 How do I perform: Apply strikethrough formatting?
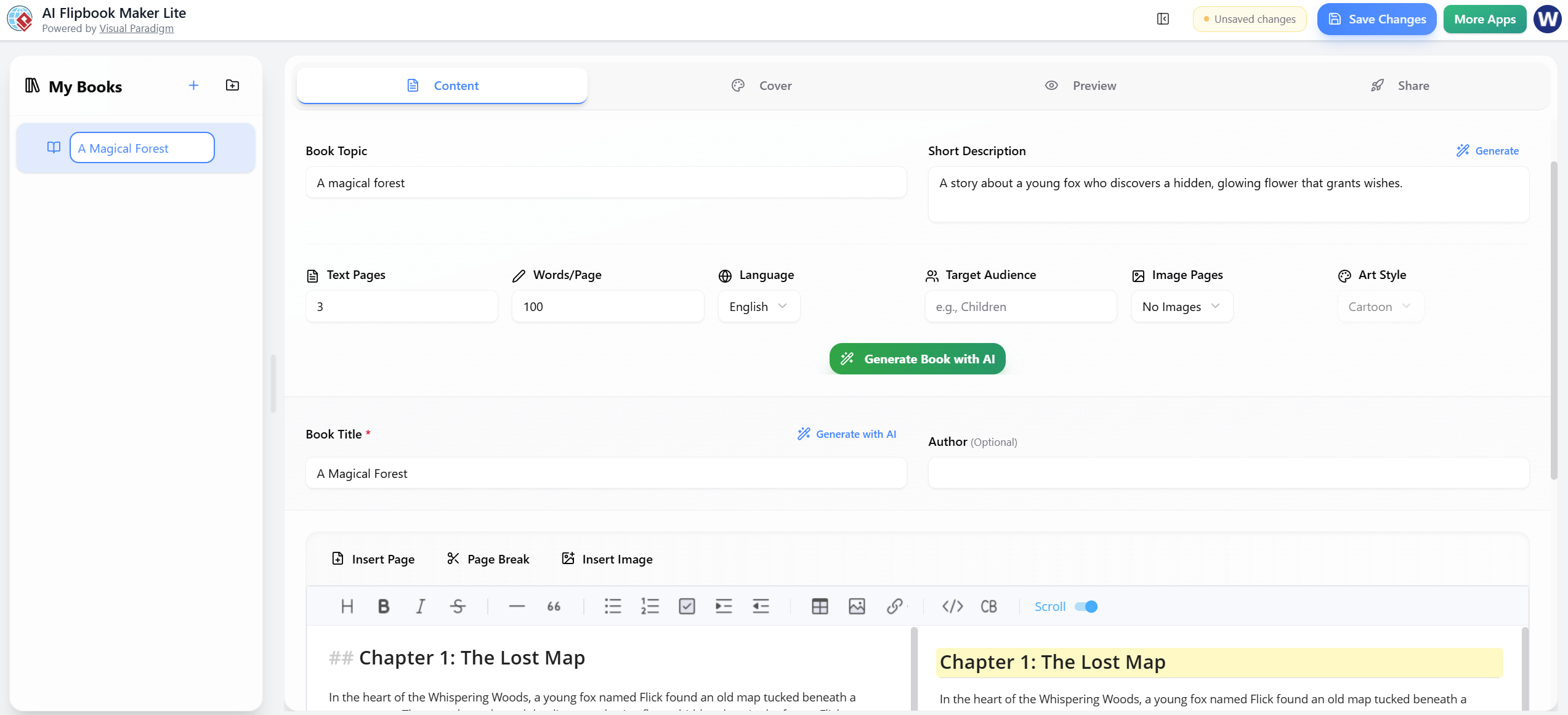pyautogui.click(x=458, y=606)
